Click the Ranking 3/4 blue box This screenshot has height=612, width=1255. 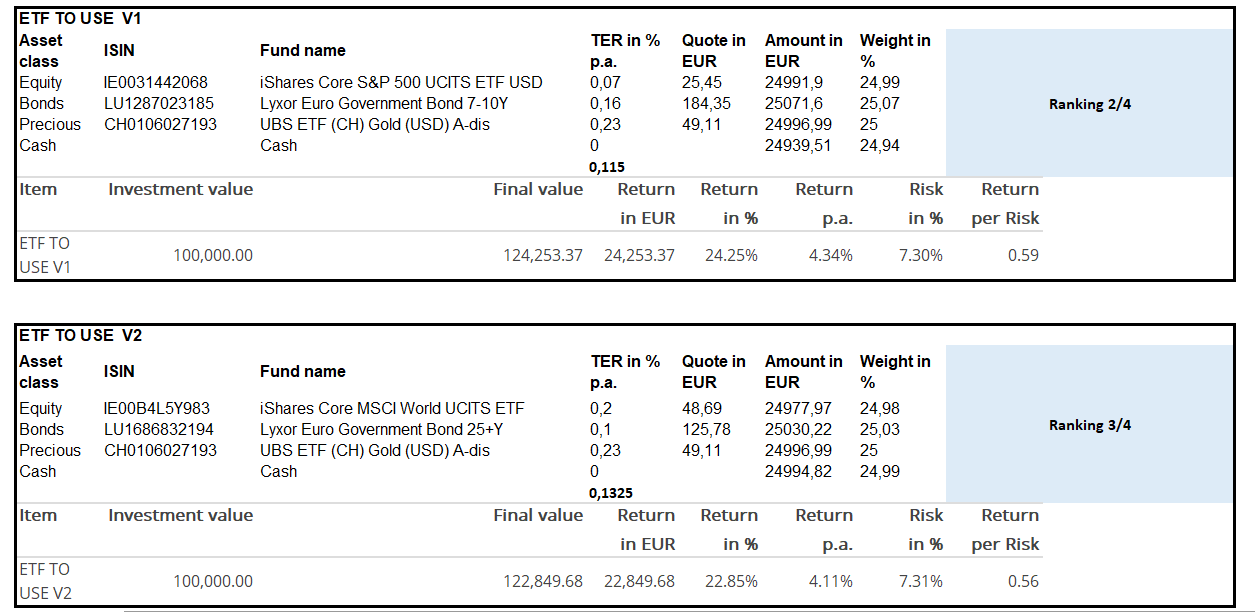click(x=1089, y=425)
